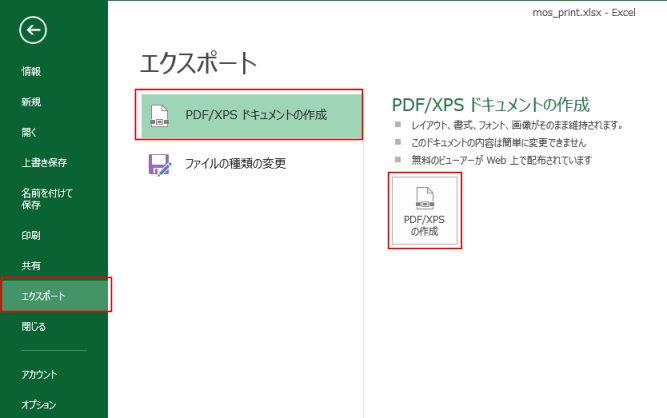
Task: Click the mos_print.xlsx - Excel window title
Action: 584,13
